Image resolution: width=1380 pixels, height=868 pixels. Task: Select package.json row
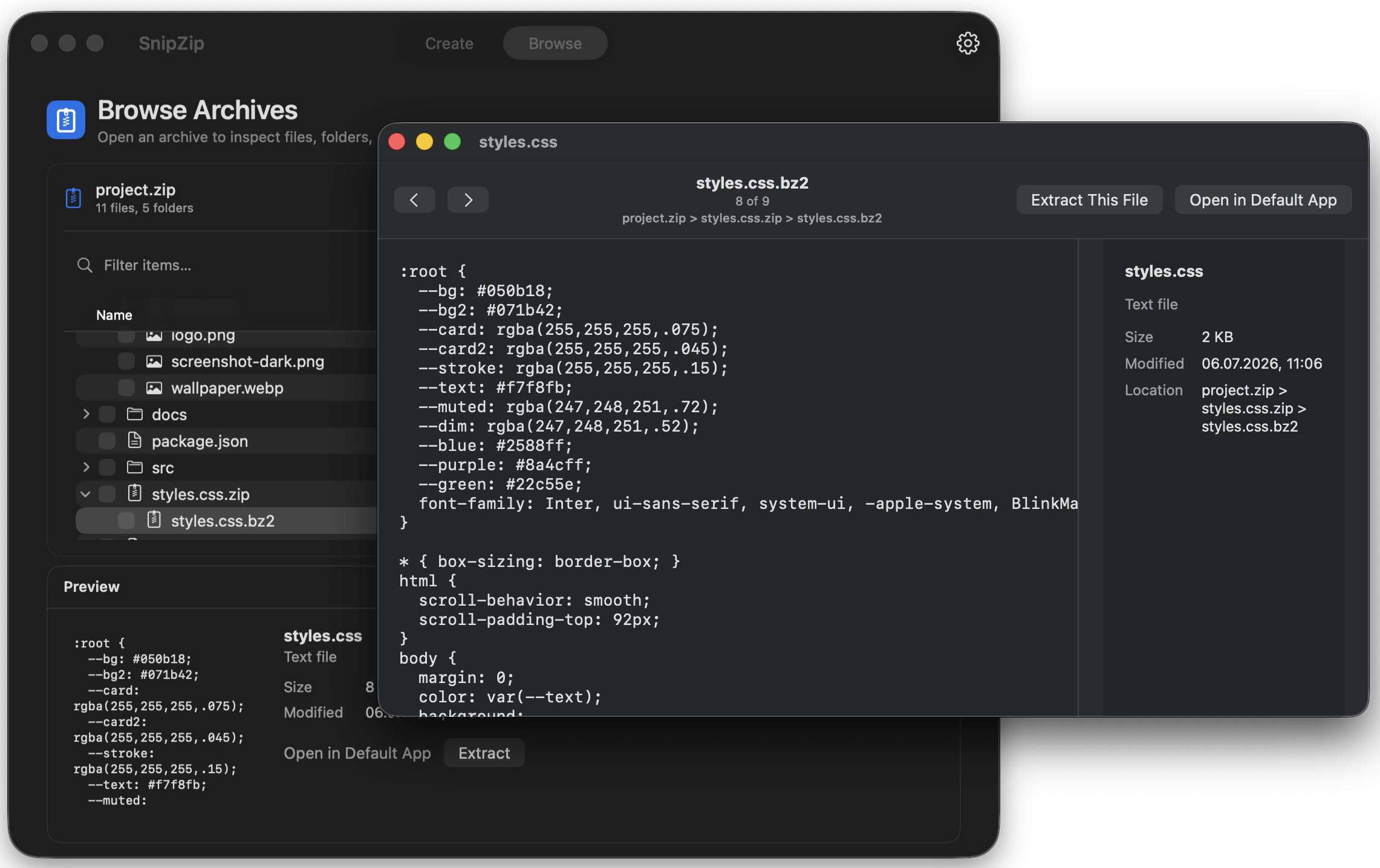click(227, 441)
